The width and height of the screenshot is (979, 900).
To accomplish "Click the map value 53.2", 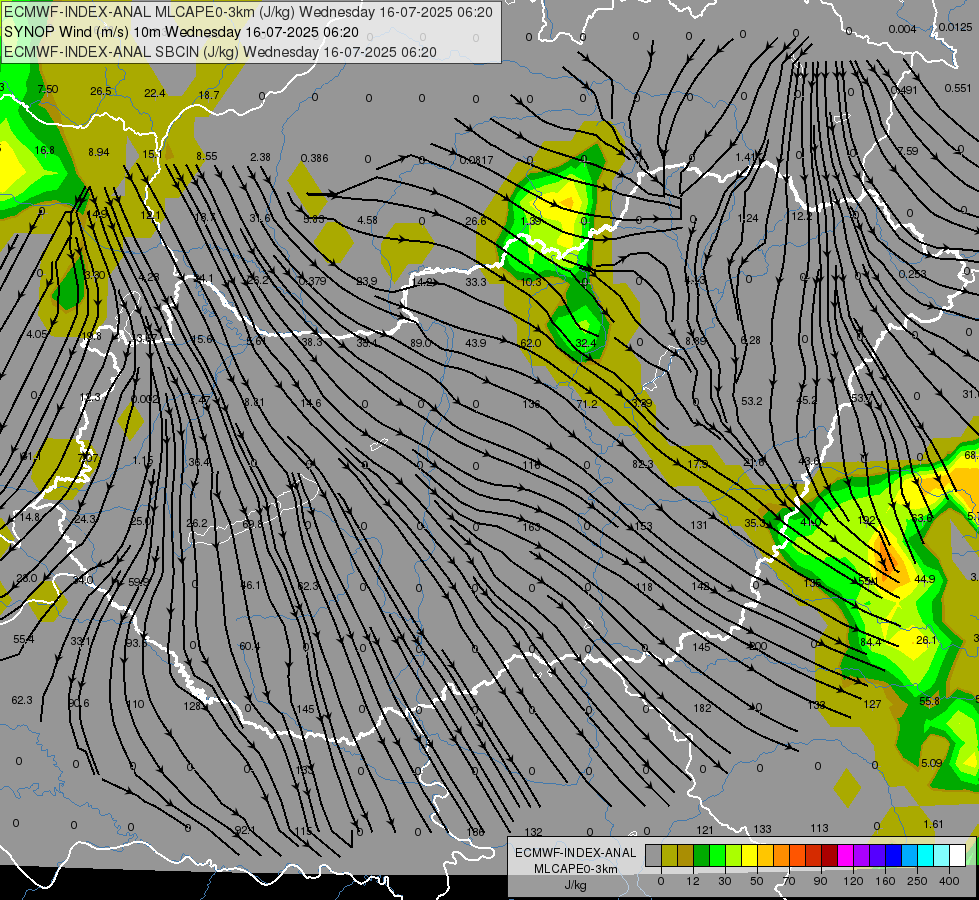I will [752, 401].
